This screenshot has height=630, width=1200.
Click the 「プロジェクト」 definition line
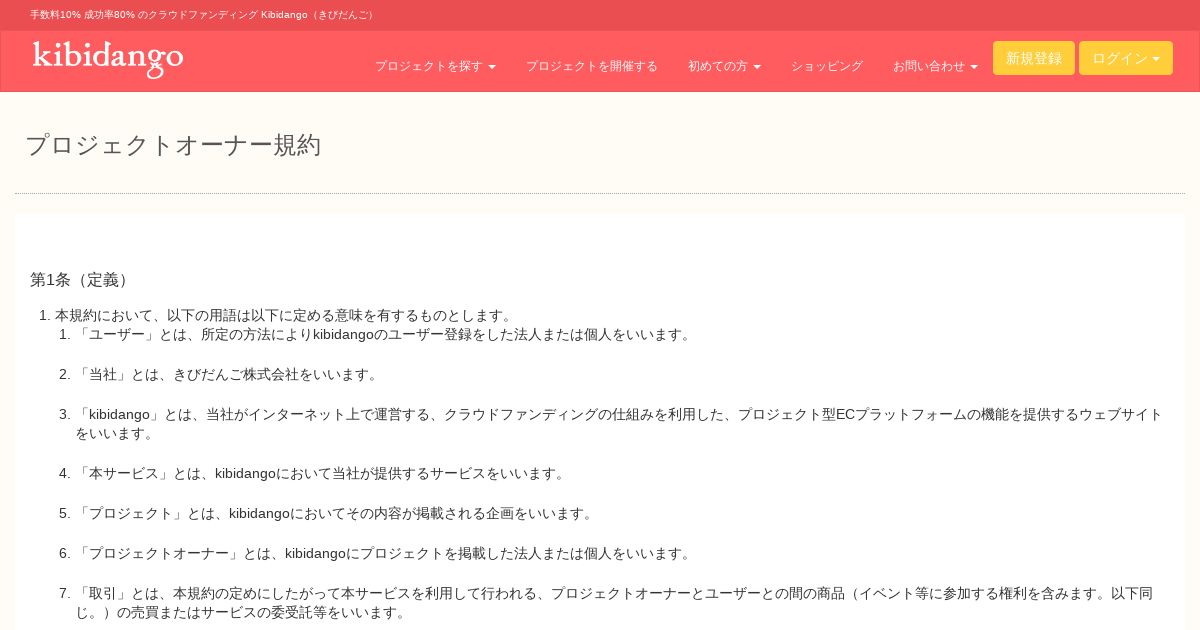336,514
